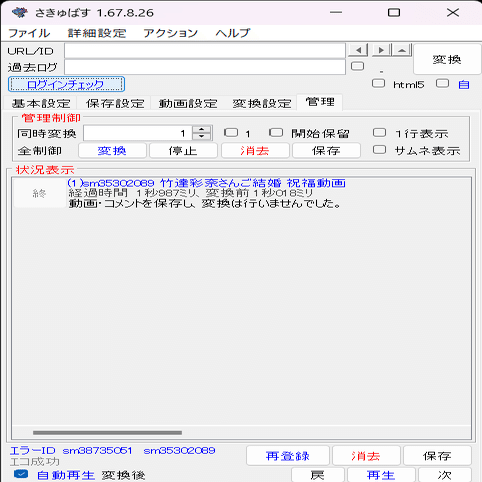The width and height of the screenshot is (482, 482).
Task: Click the 再生 play button
Action: pyautogui.click(x=381, y=475)
